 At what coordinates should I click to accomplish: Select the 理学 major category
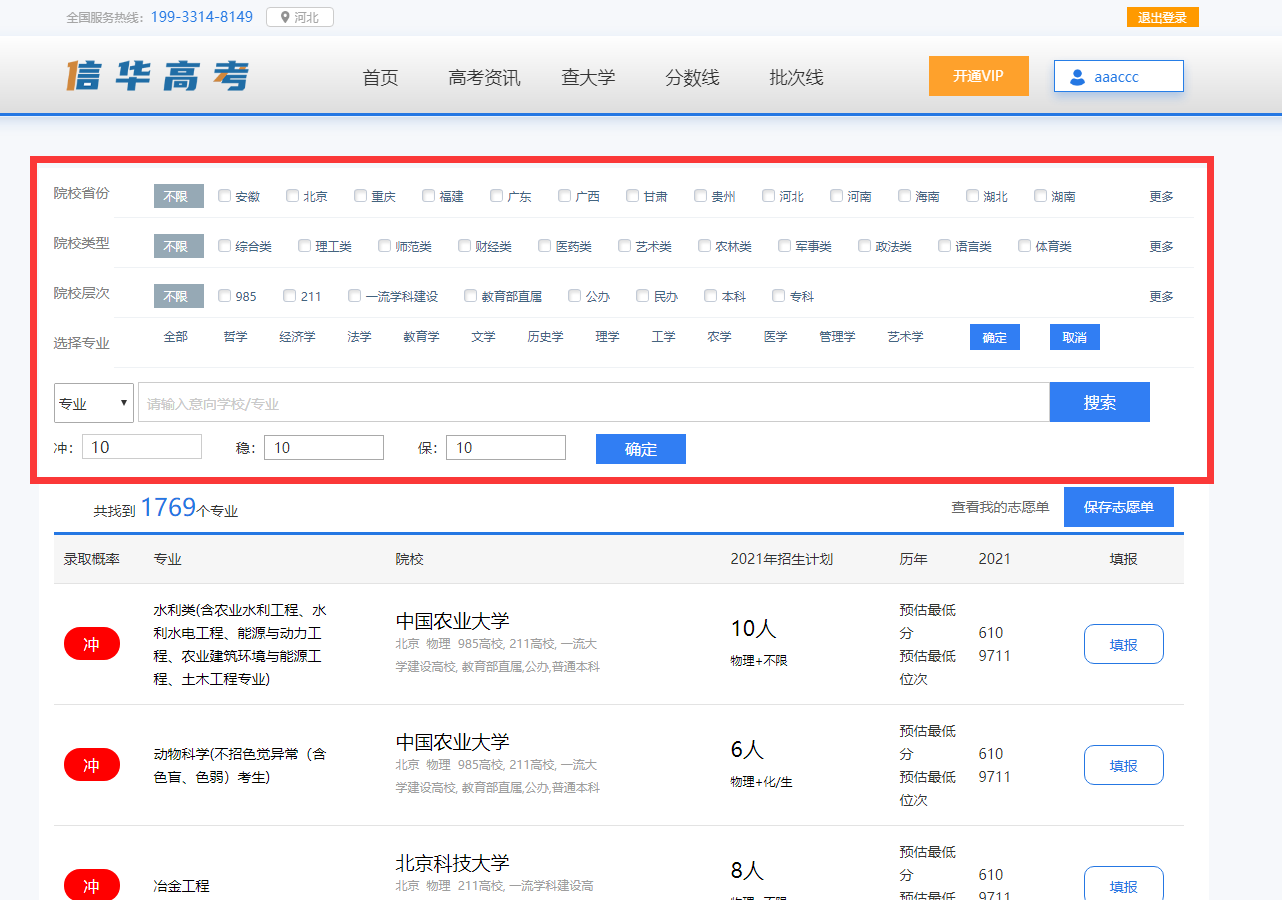pyautogui.click(x=607, y=337)
